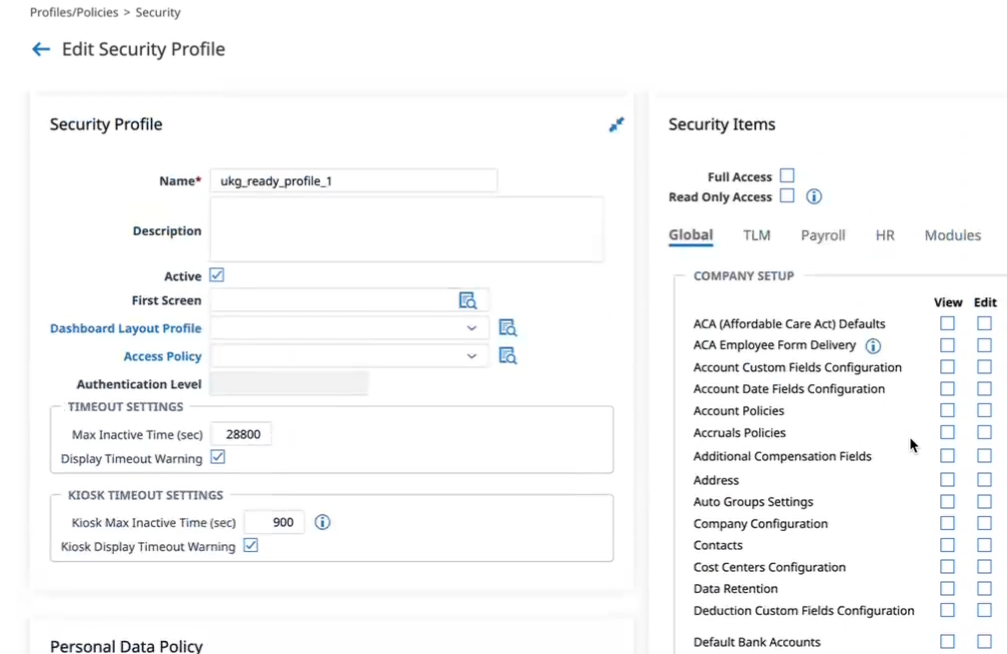Go back using the blue arrow icon
This screenshot has width=1007, height=654.
click(41, 49)
